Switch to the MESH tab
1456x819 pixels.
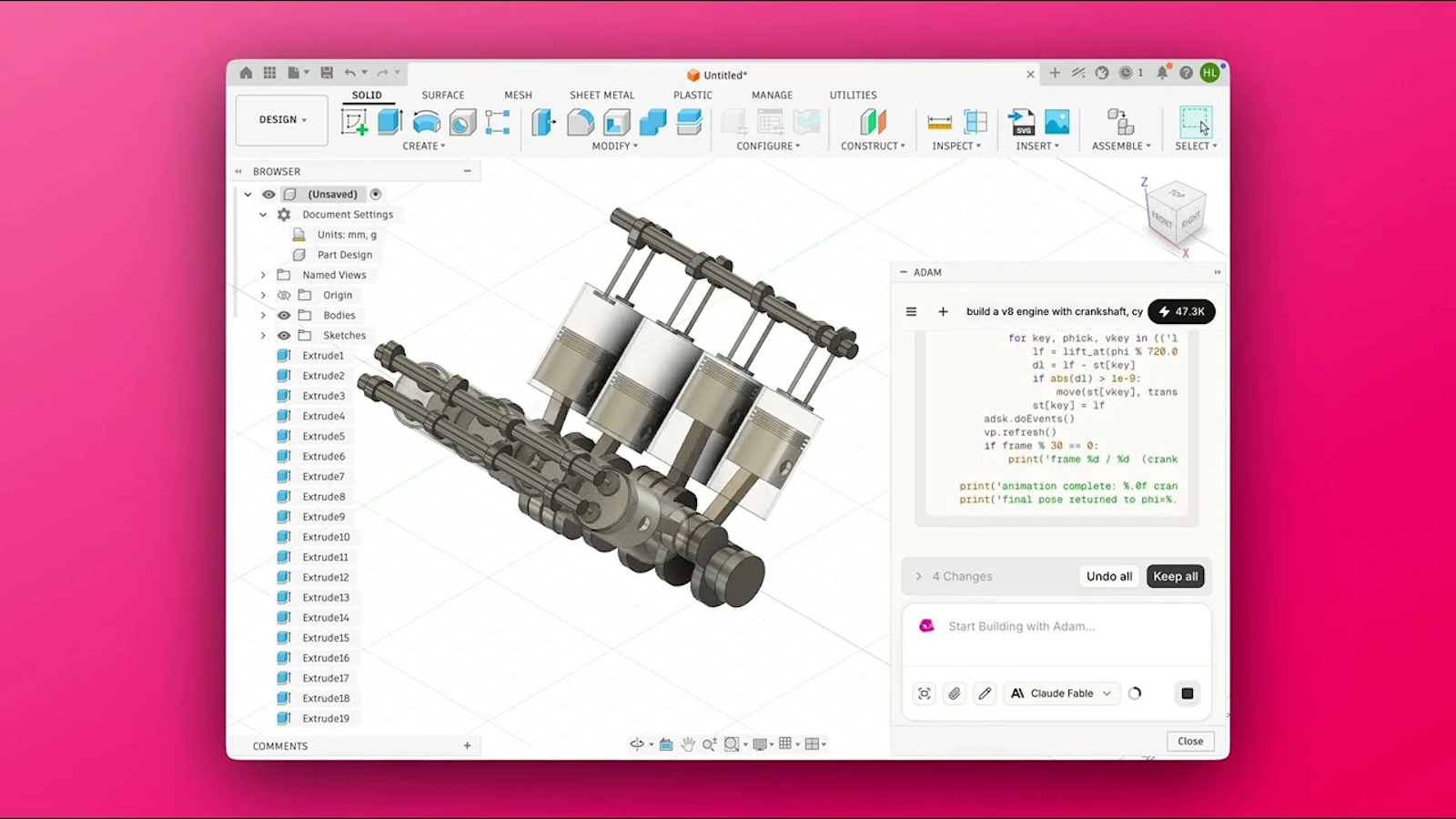click(x=519, y=95)
